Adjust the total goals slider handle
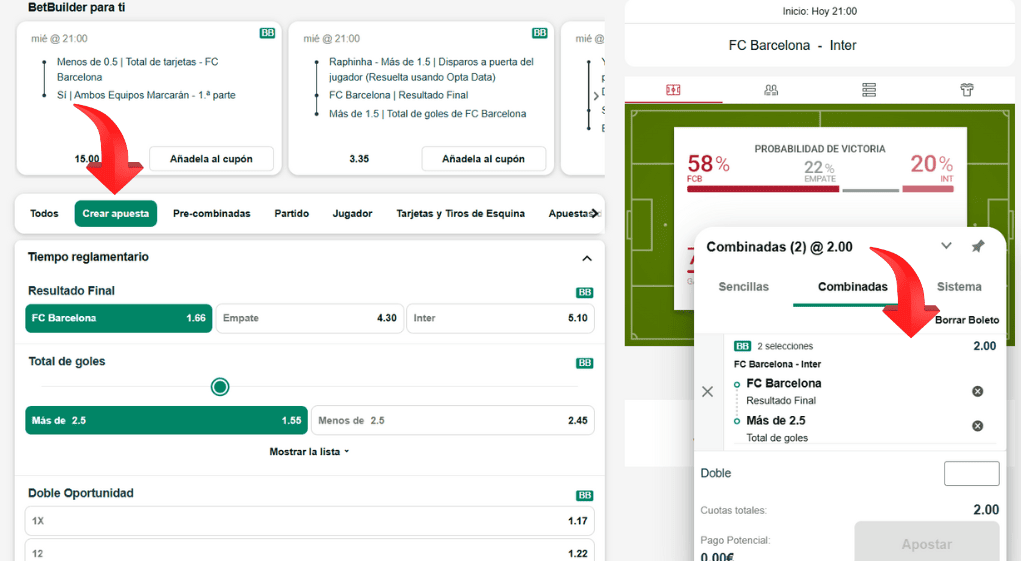Viewport: 1021px width, 561px height. coord(220,387)
